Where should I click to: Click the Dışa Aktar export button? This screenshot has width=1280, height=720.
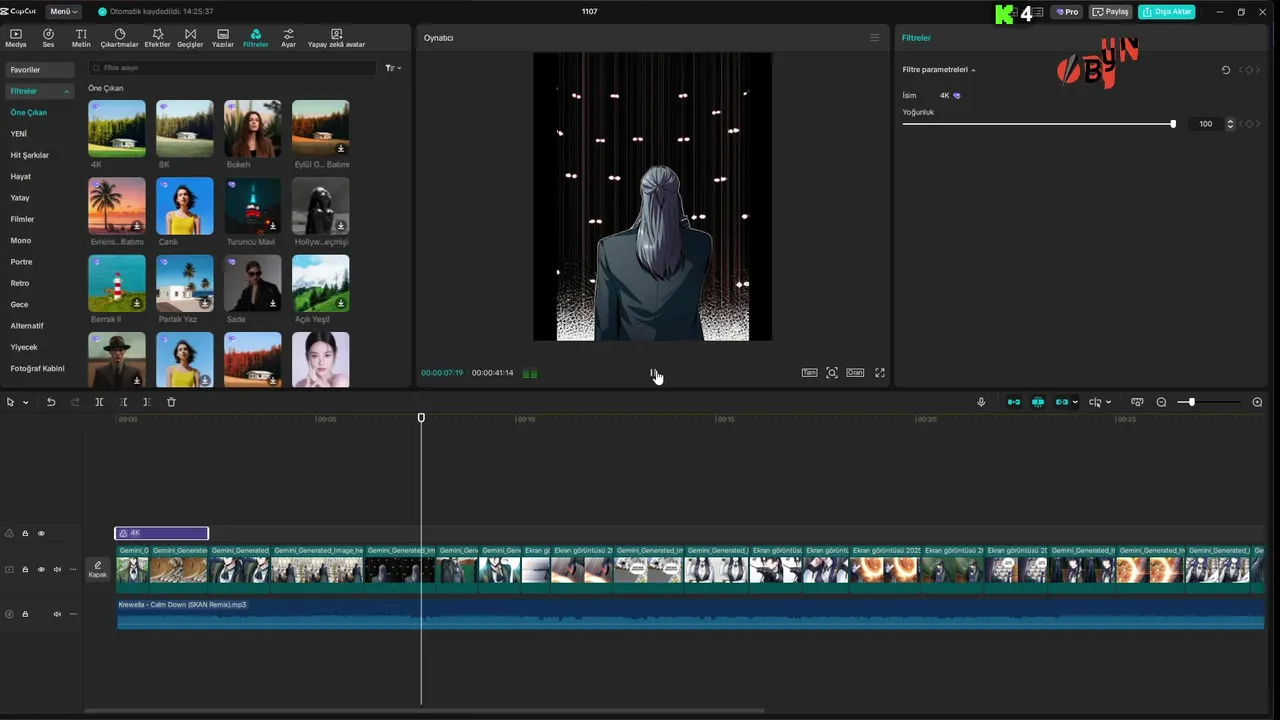[1166, 12]
